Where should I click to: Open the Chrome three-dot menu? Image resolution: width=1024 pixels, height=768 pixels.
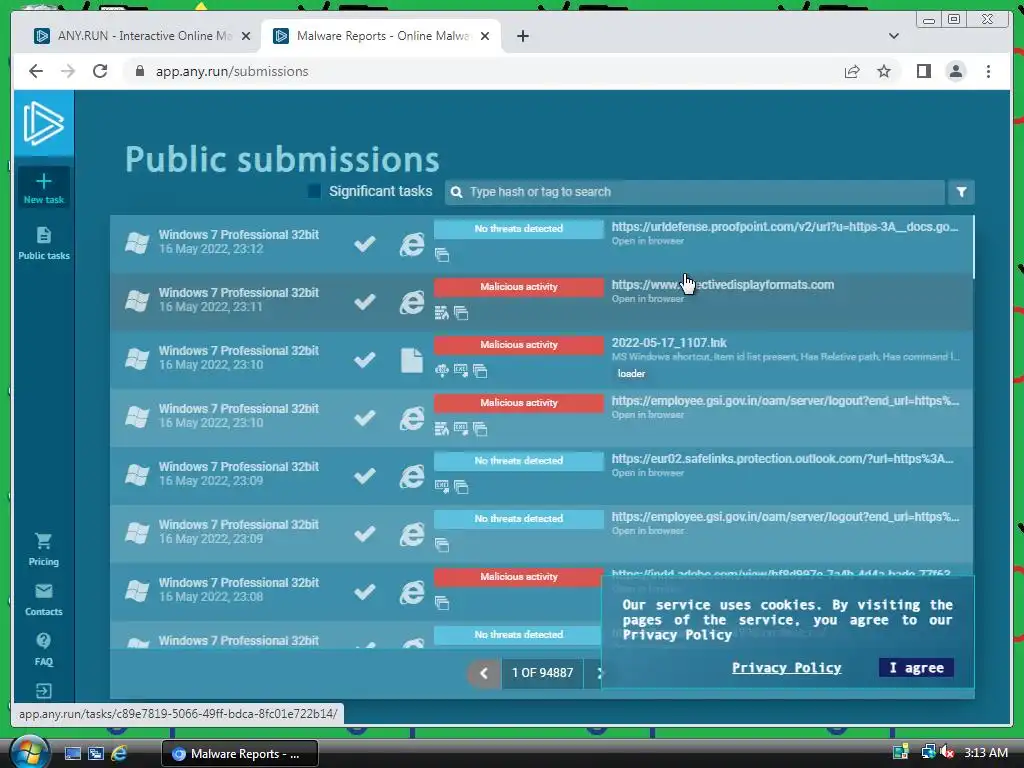tap(988, 71)
